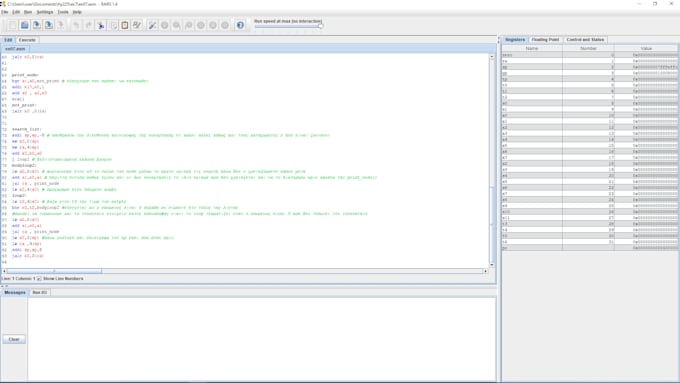The width and height of the screenshot is (680, 383).
Task: Create a new file with the New toolbar icon
Action: point(13,25)
